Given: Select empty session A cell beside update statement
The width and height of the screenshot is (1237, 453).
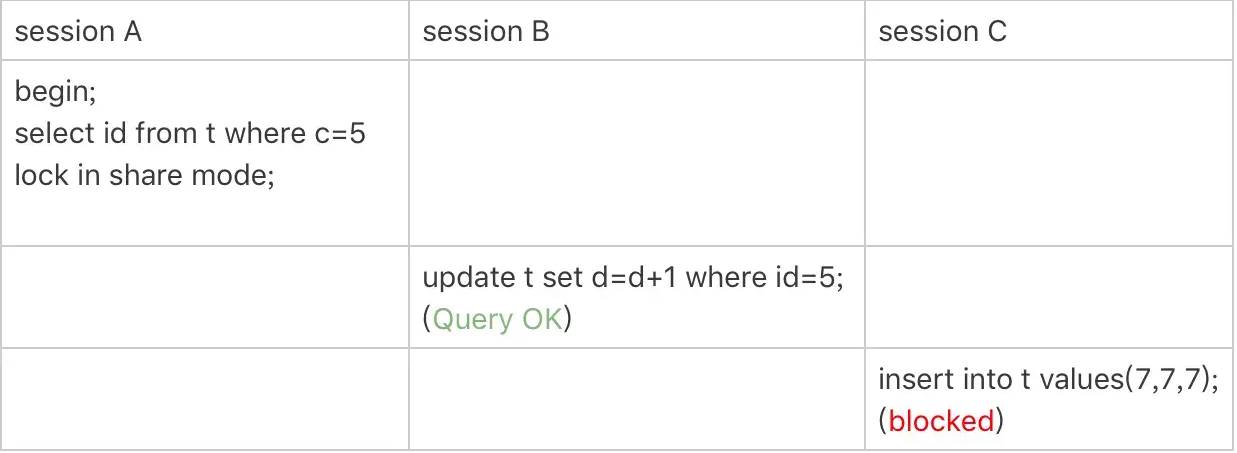Looking at the screenshot, I should [x=205, y=298].
